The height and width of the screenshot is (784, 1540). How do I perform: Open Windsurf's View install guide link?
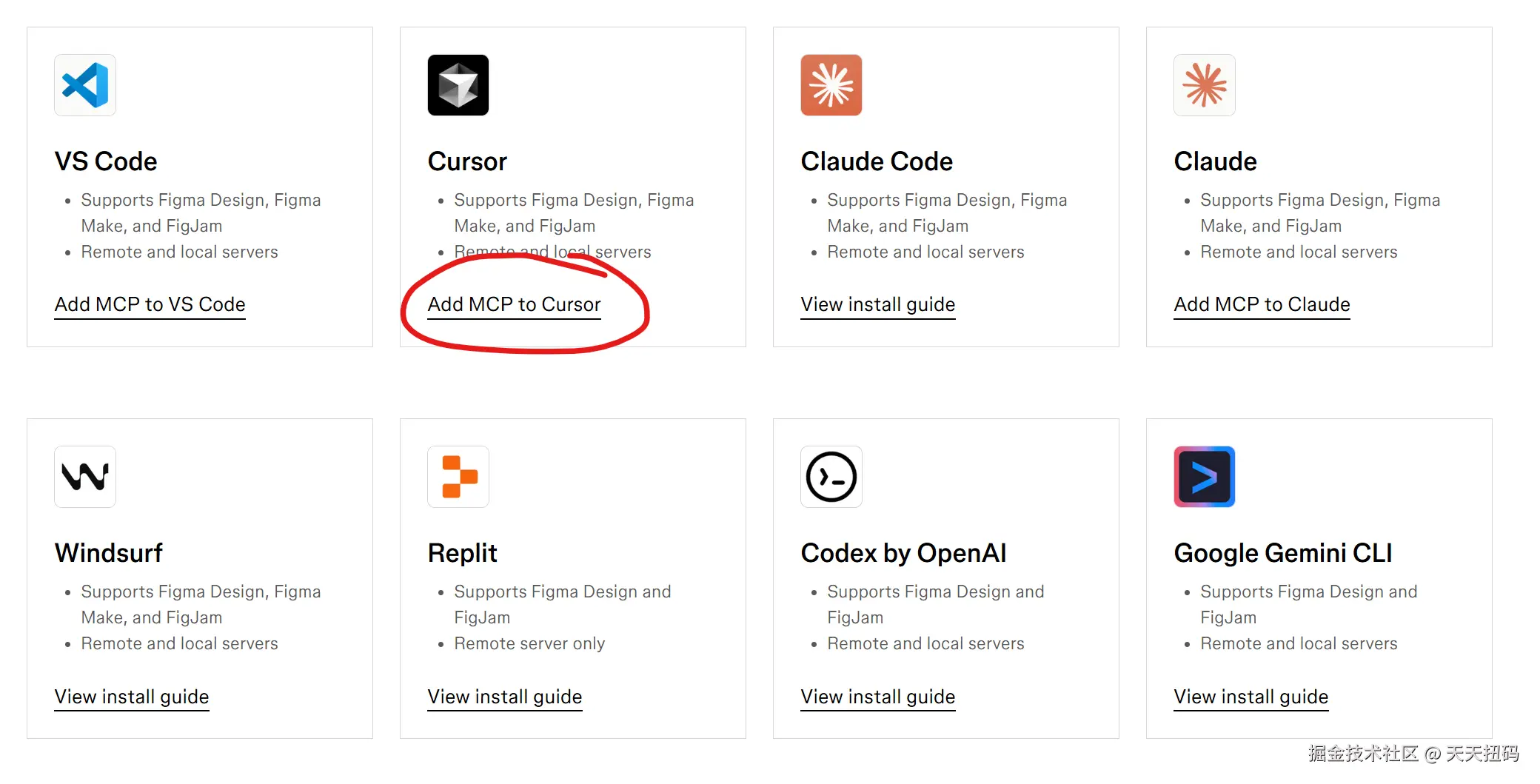pyautogui.click(x=132, y=697)
